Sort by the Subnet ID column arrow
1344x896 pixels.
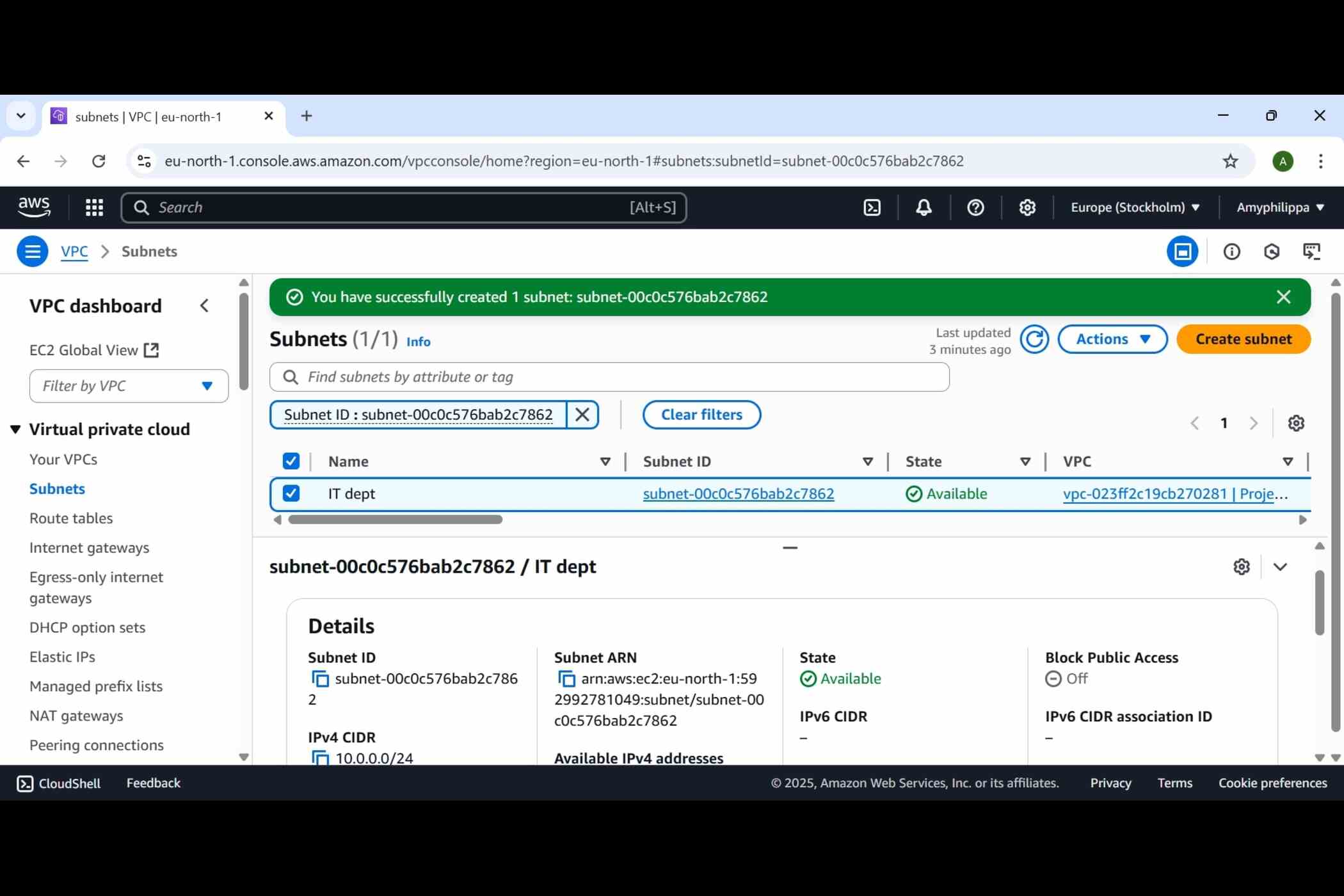click(868, 461)
